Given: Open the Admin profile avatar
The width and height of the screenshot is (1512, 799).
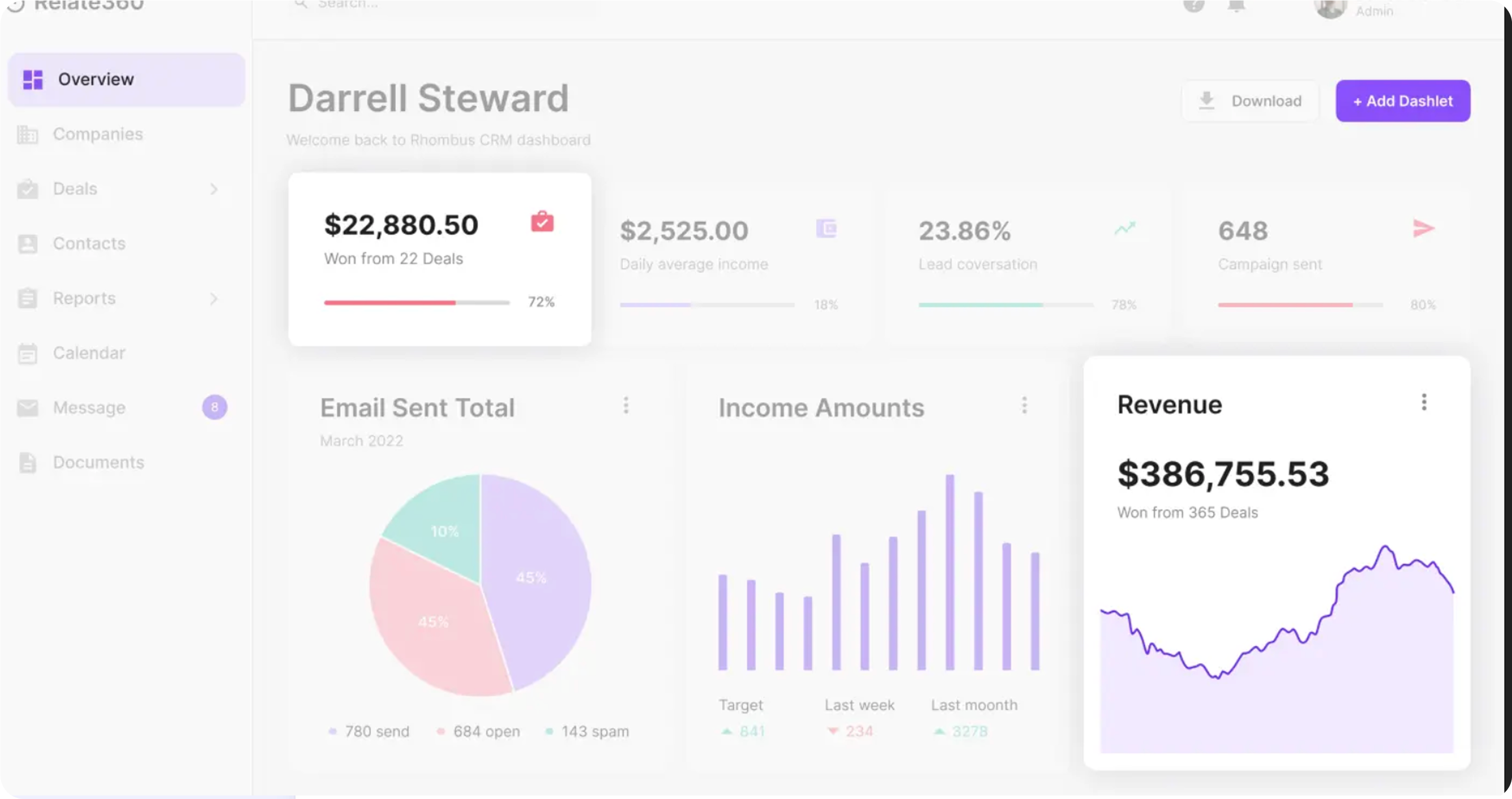Looking at the screenshot, I should pyautogui.click(x=1330, y=8).
